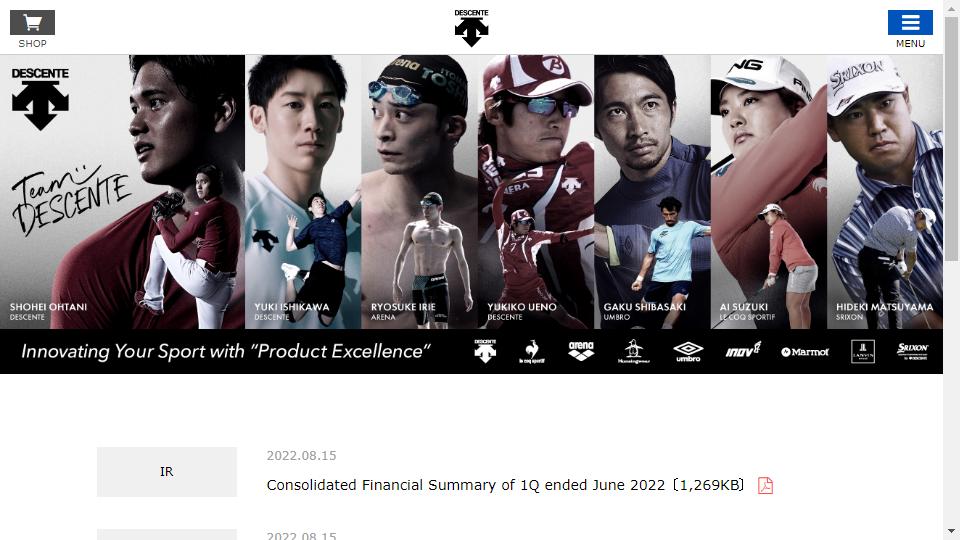Select the le coq sportif rooster logo

pos(531,352)
